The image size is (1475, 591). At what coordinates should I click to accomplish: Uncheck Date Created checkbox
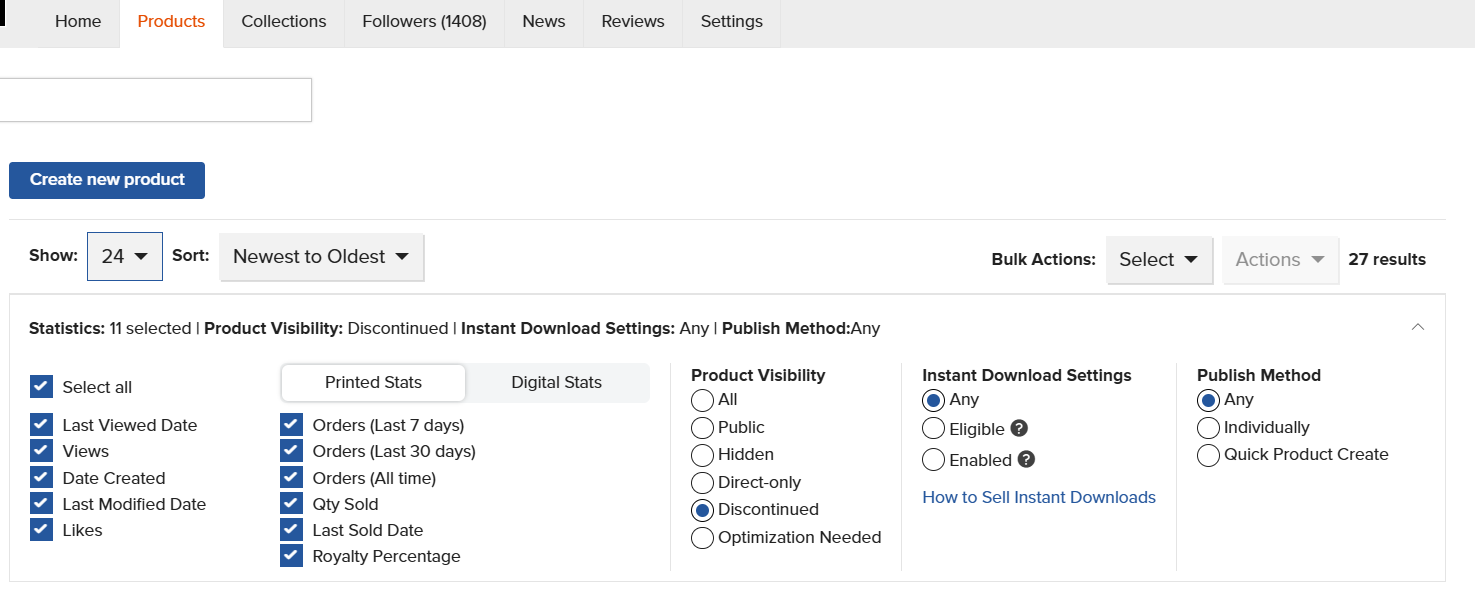[x=41, y=478]
